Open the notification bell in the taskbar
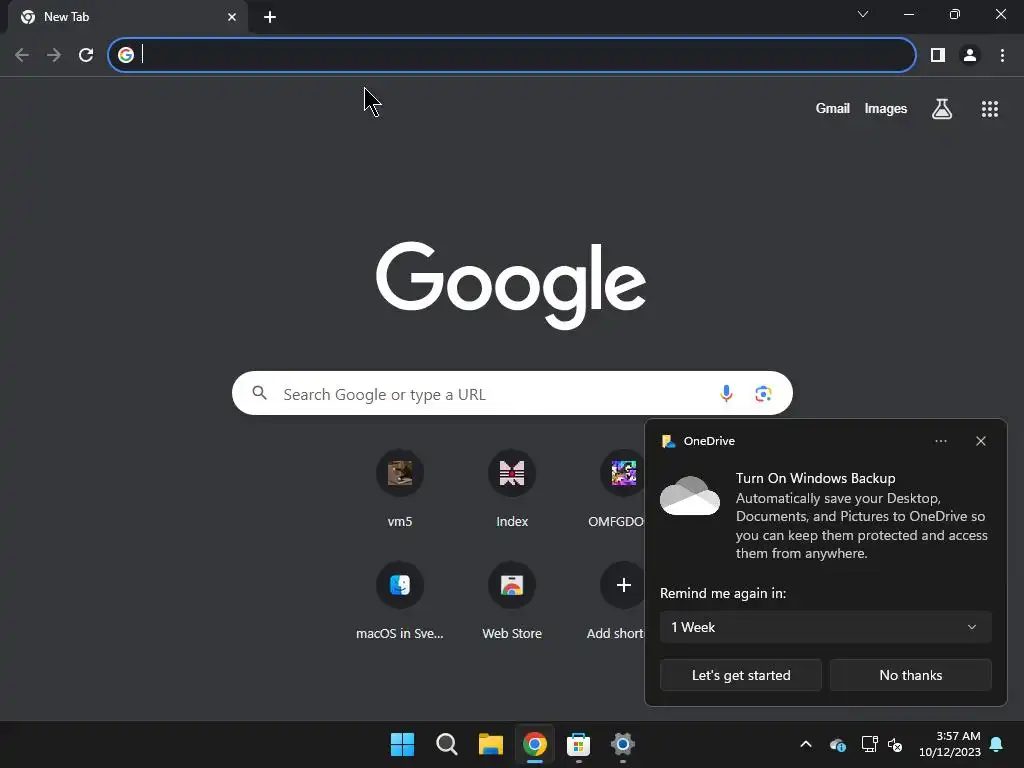This screenshot has width=1024, height=768. [996, 744]
